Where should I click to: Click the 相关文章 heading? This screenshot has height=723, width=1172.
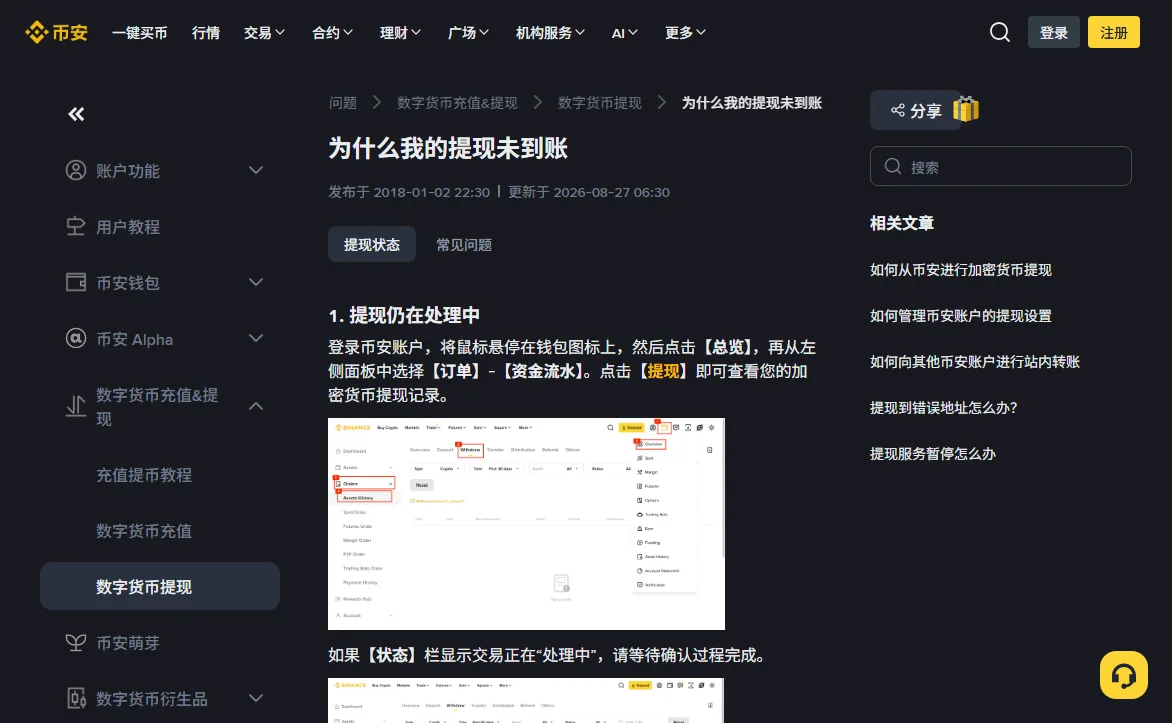pos(901,223)
